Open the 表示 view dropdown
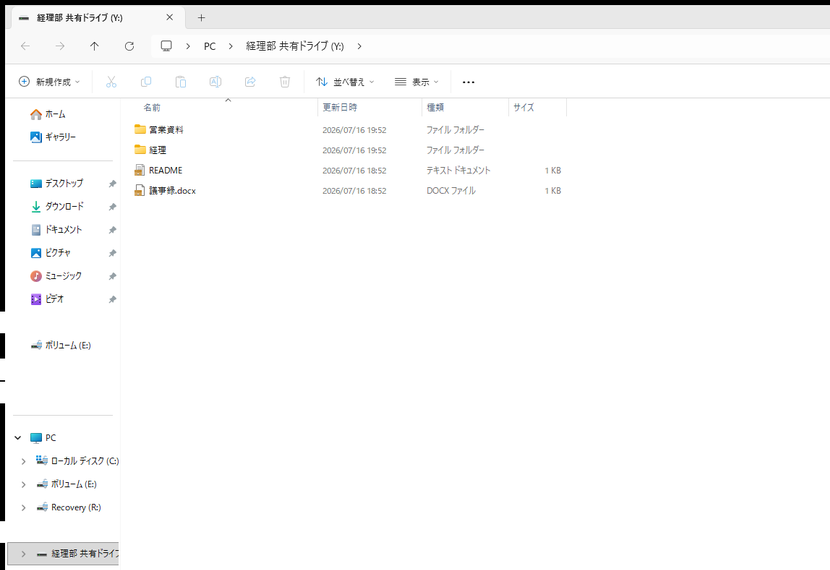The width and height of the screenshot is (830, 570). [417, 82]
